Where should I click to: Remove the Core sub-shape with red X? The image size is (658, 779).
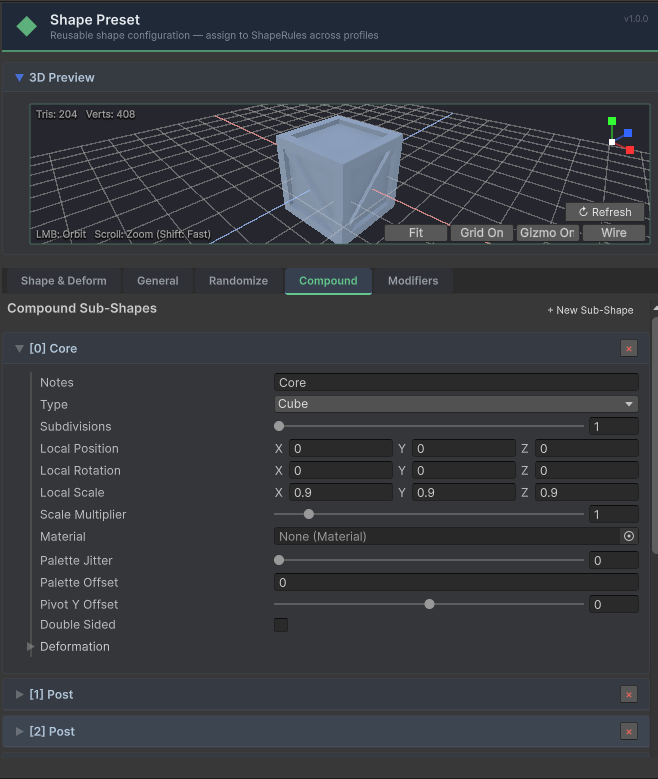click(x=628, y=348)
